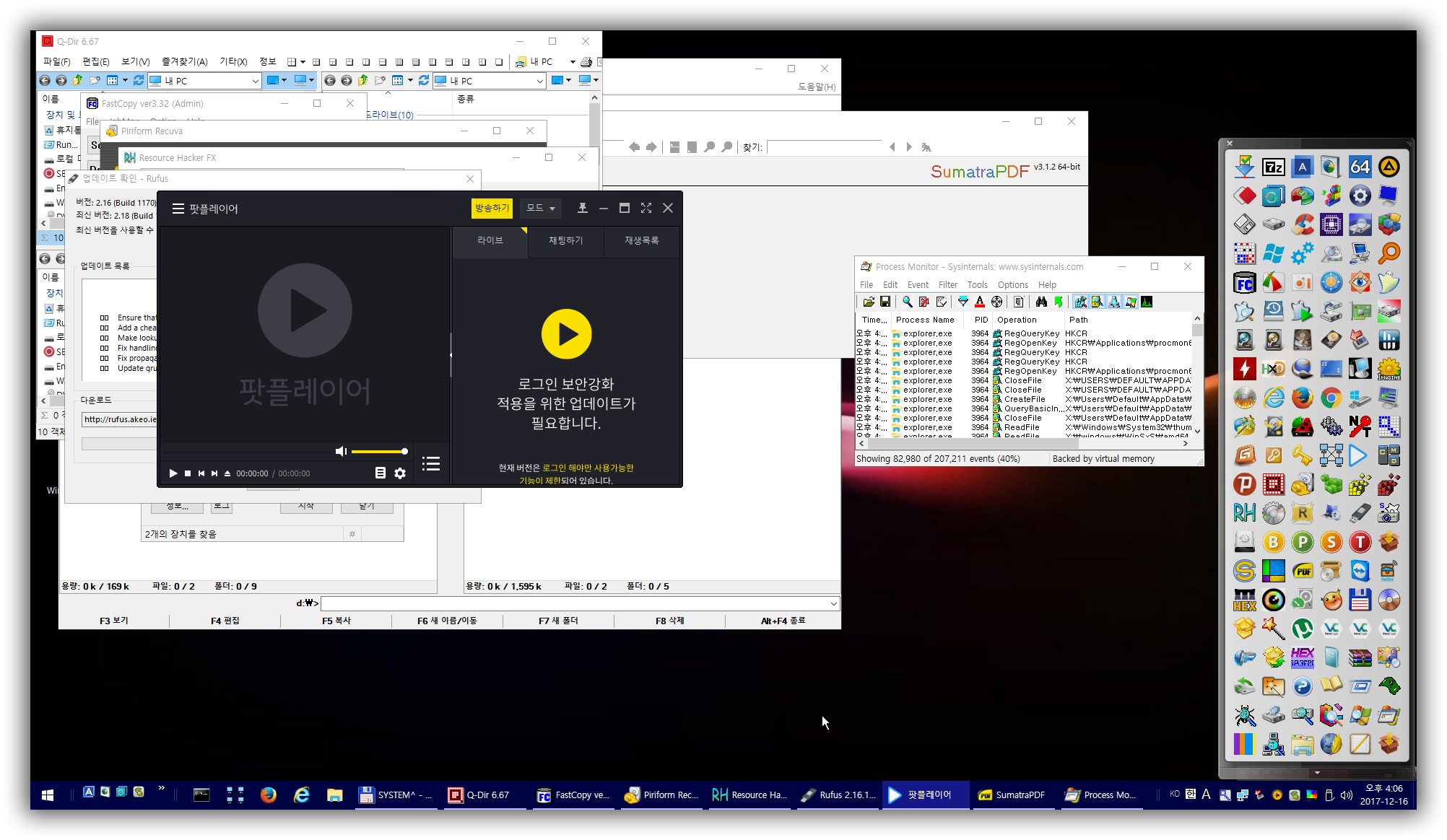1447x840 pixels.
Task: Open Options menu in Process Monitor
Action: point(1012,285)
